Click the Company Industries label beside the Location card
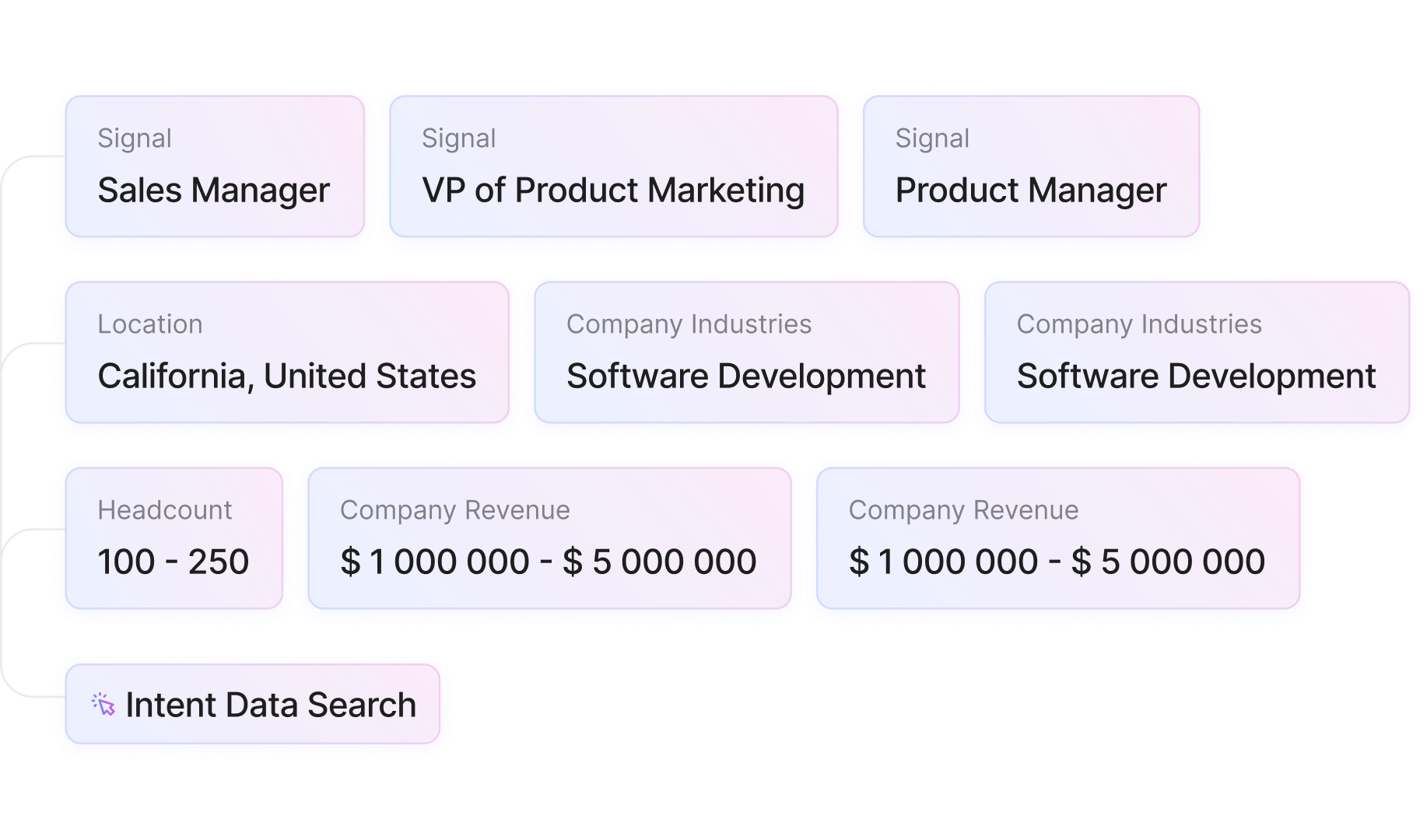The image size is (1427, 840). tap(689, 324)
